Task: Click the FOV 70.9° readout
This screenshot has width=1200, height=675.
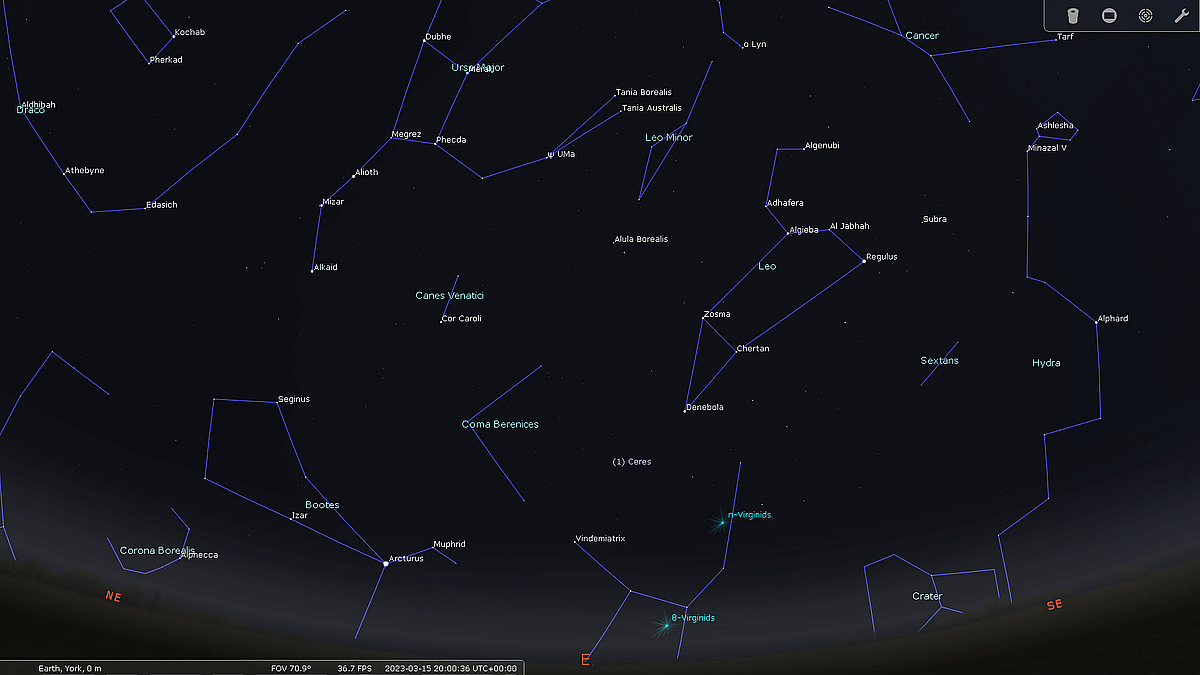Action: 291,668
